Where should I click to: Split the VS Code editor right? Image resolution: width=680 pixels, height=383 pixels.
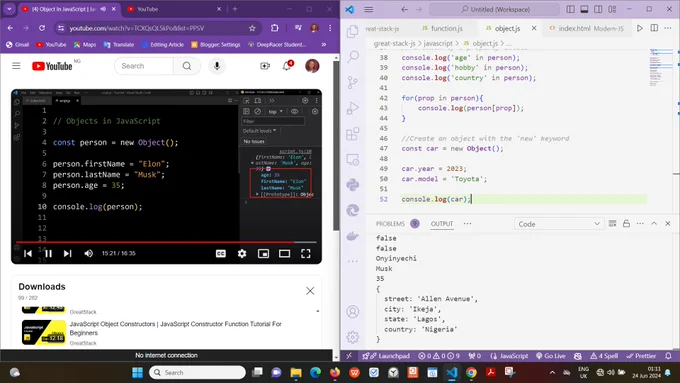(x=654, y=28)
